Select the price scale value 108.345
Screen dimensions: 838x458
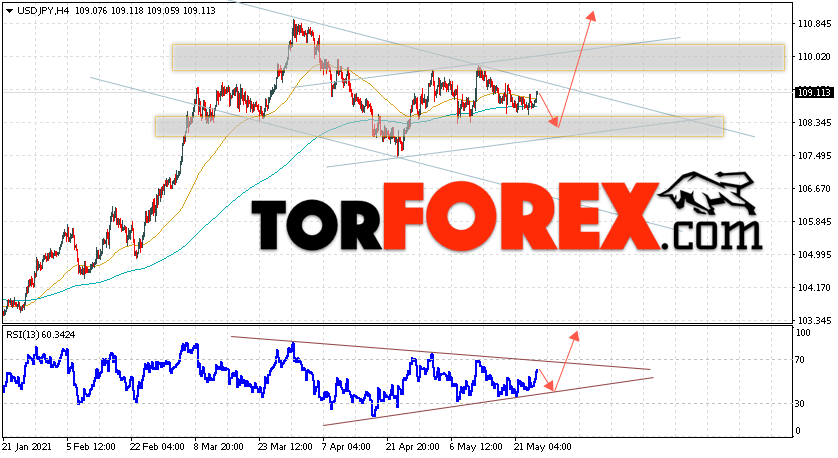point(814,123)
